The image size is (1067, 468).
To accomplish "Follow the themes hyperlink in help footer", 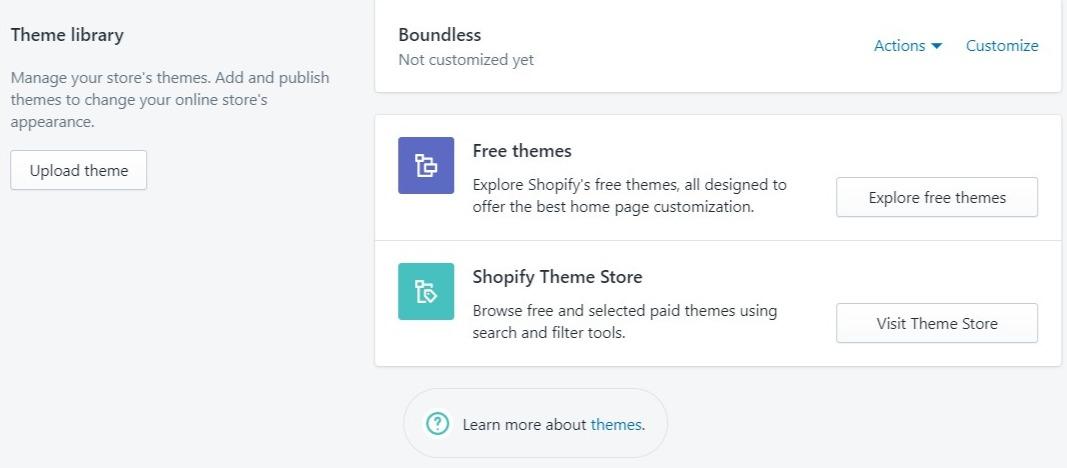I will click(616, 424).
